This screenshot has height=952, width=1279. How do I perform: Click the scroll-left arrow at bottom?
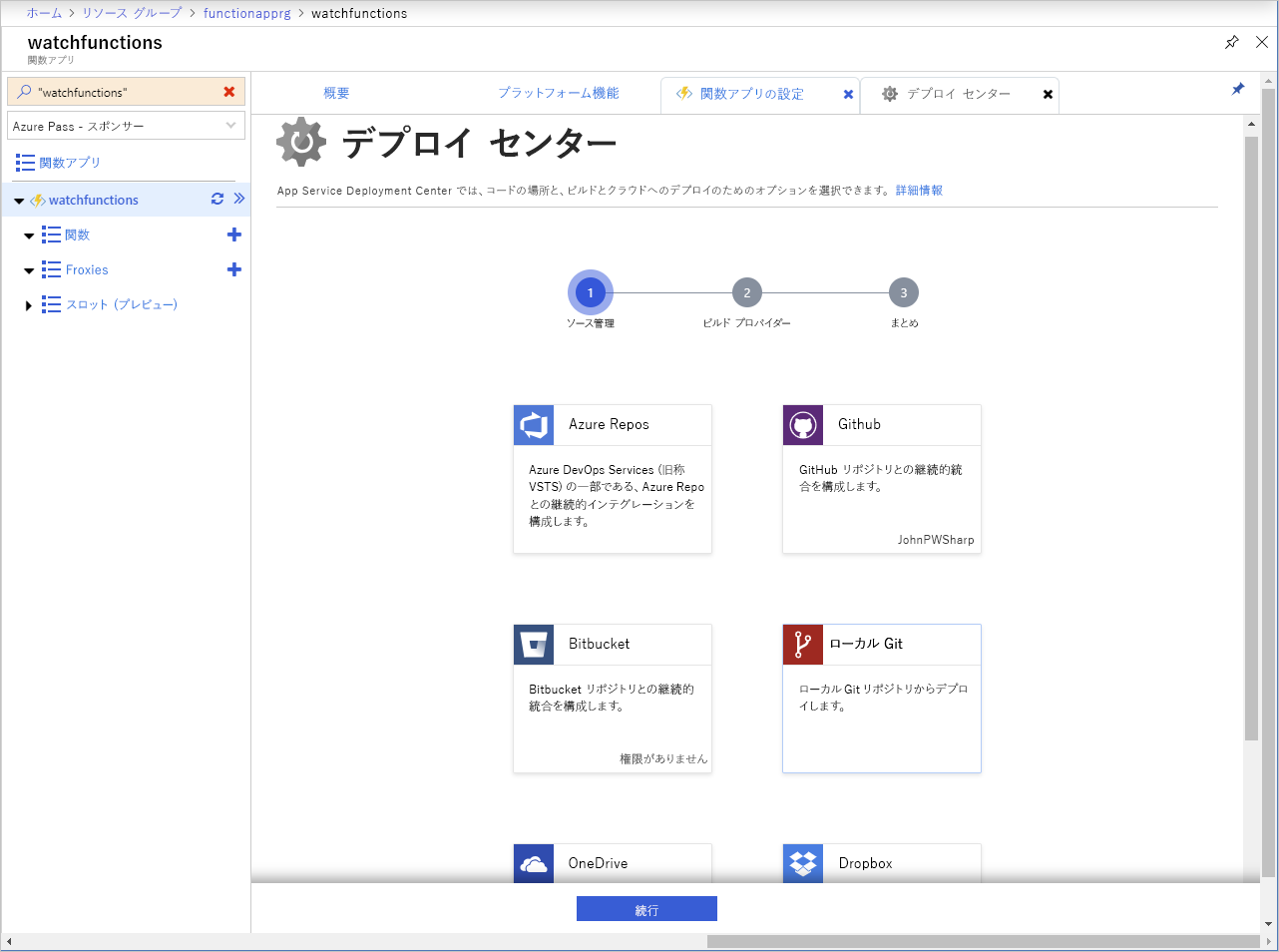9,942
